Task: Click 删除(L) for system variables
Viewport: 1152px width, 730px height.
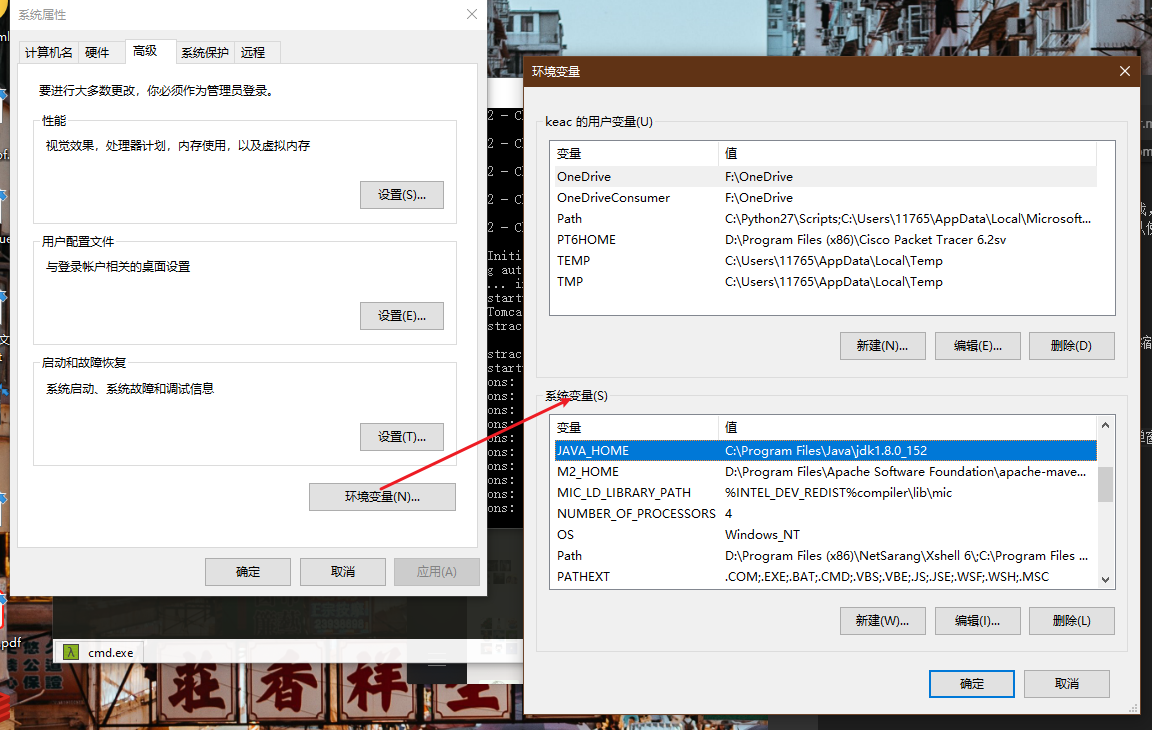Action: tap(1071, 621)
